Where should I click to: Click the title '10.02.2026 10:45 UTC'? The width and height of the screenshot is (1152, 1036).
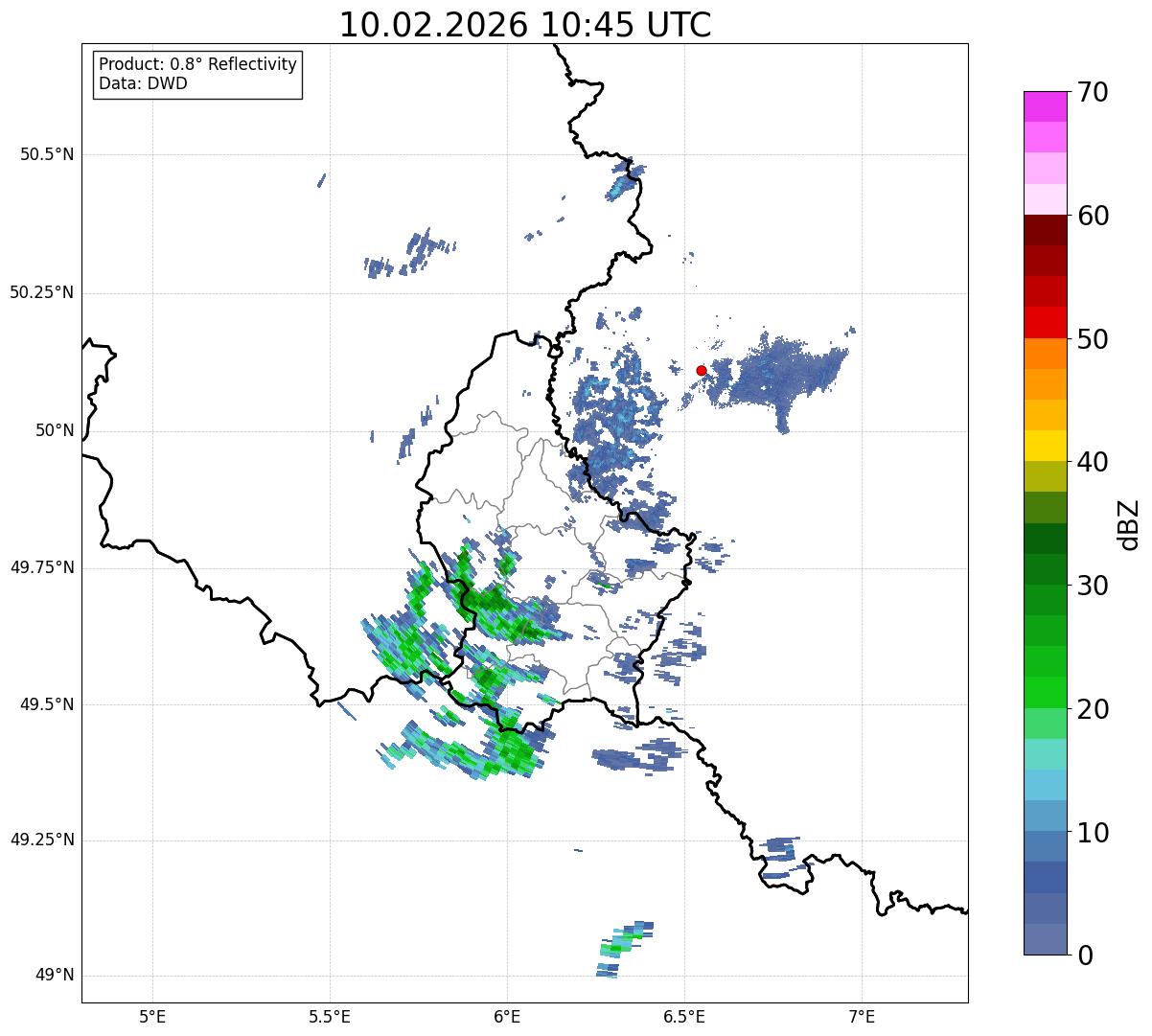tap(525, 25)
